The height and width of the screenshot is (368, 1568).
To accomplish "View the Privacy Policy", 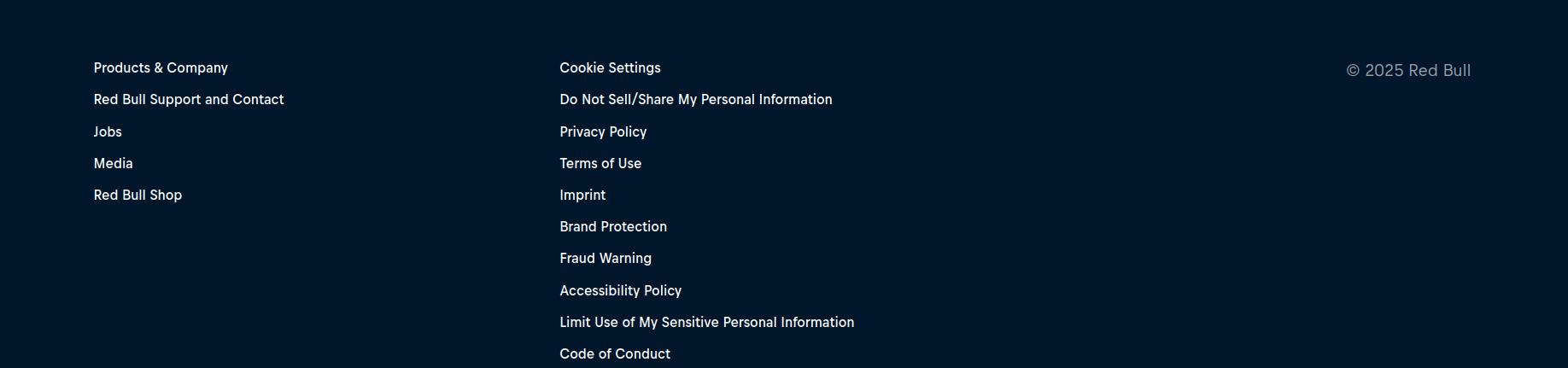I will coord(603,131).
